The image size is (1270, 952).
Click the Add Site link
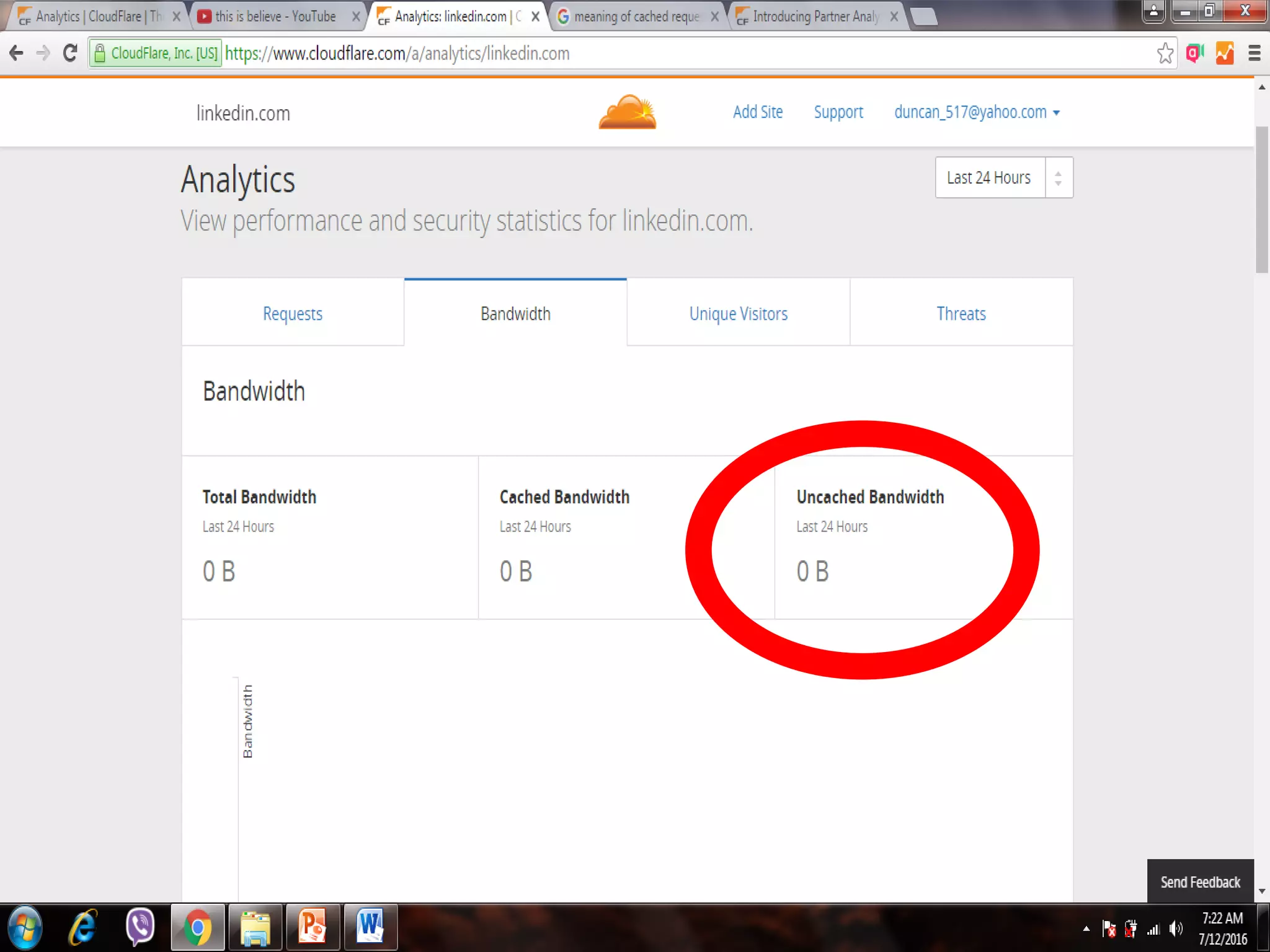tap(757, 112)
